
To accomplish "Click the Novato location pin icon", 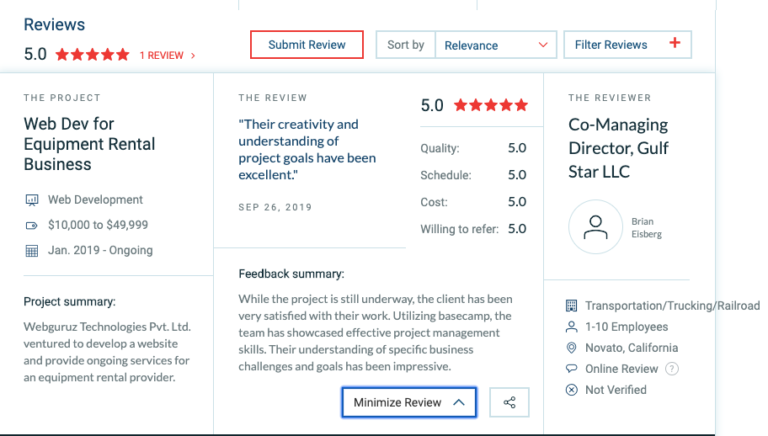I will 572,348.
